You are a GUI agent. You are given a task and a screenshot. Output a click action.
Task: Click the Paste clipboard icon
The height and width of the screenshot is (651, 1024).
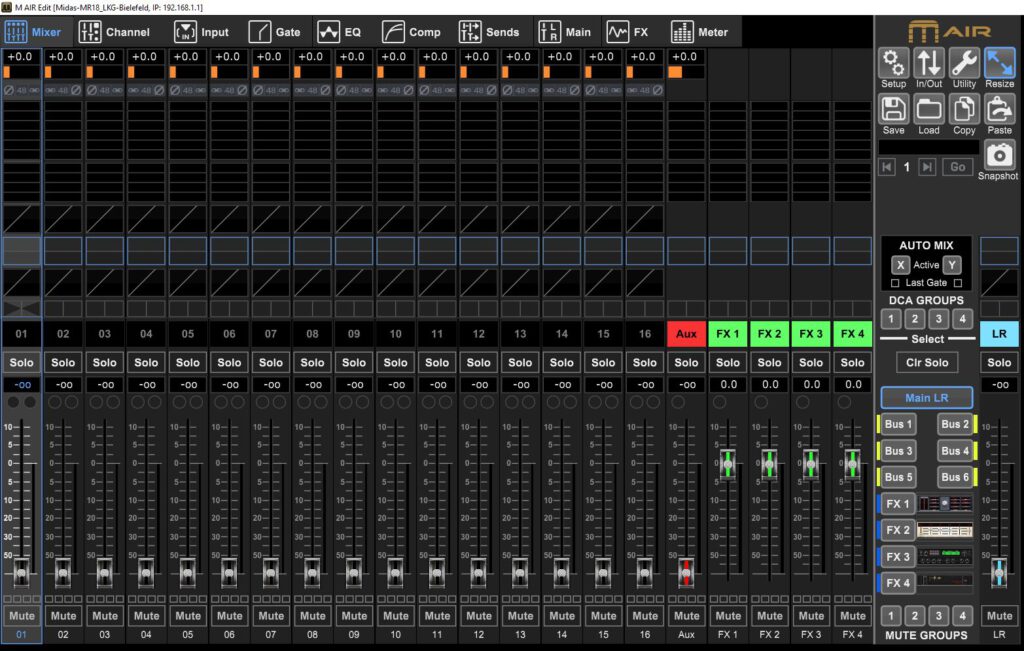(x=999, y=109)
